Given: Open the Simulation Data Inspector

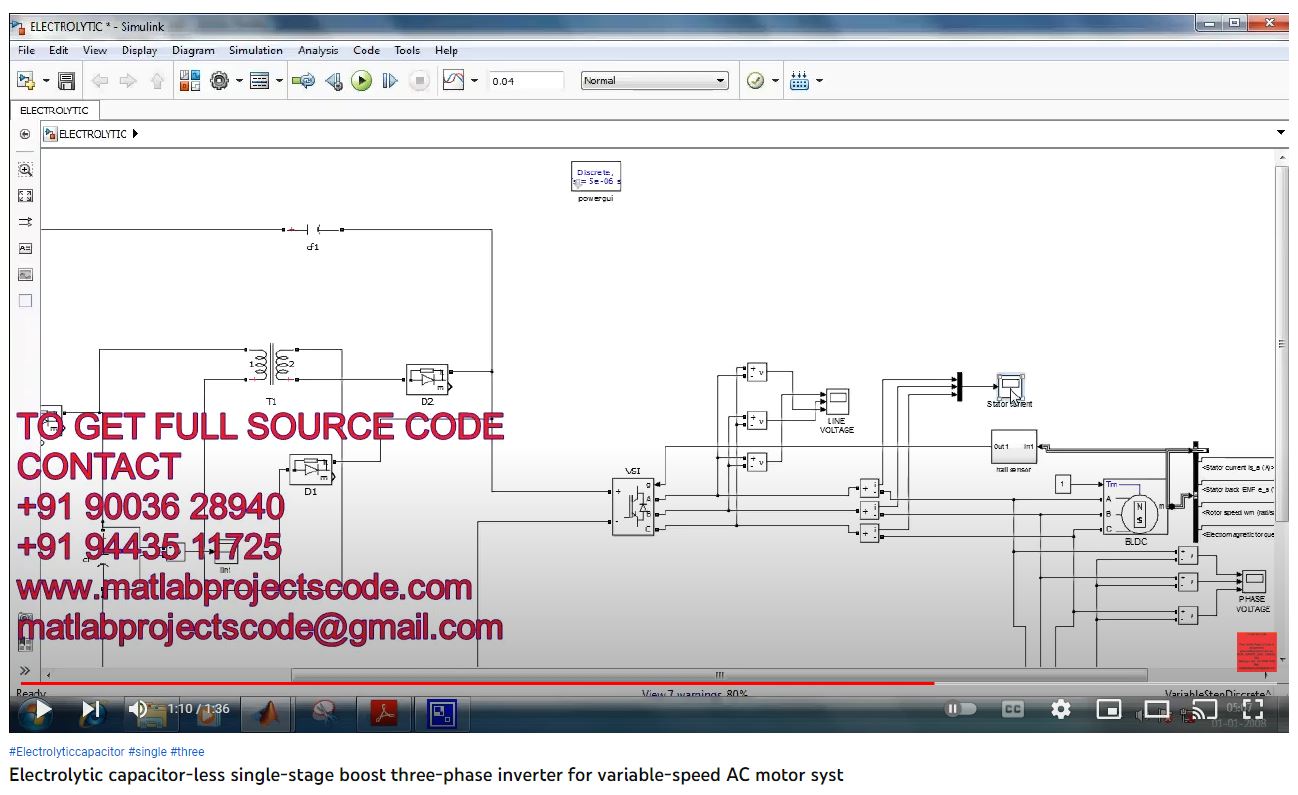Looking at the screenshot, I should click(x=454, y=81).
